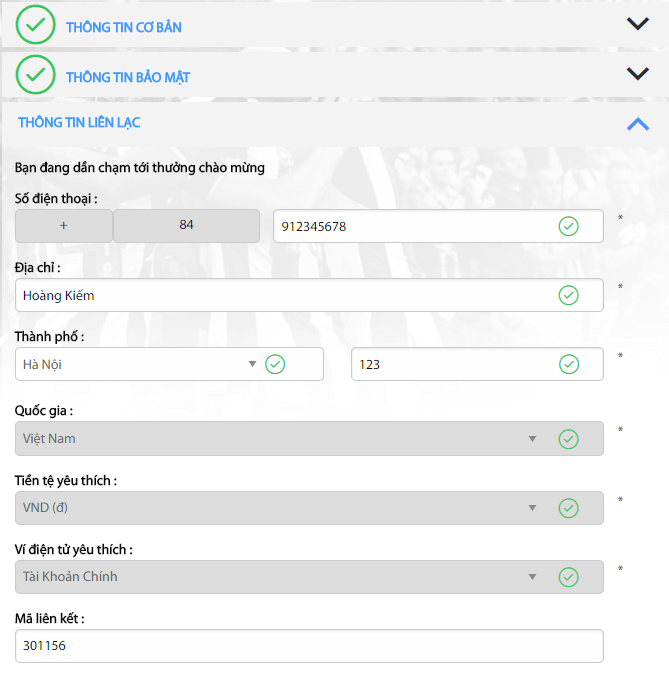
Task: Open the Quốc gia dropdown showing Việt Nam
Action: pyautogui.click(x=280, y=438)
